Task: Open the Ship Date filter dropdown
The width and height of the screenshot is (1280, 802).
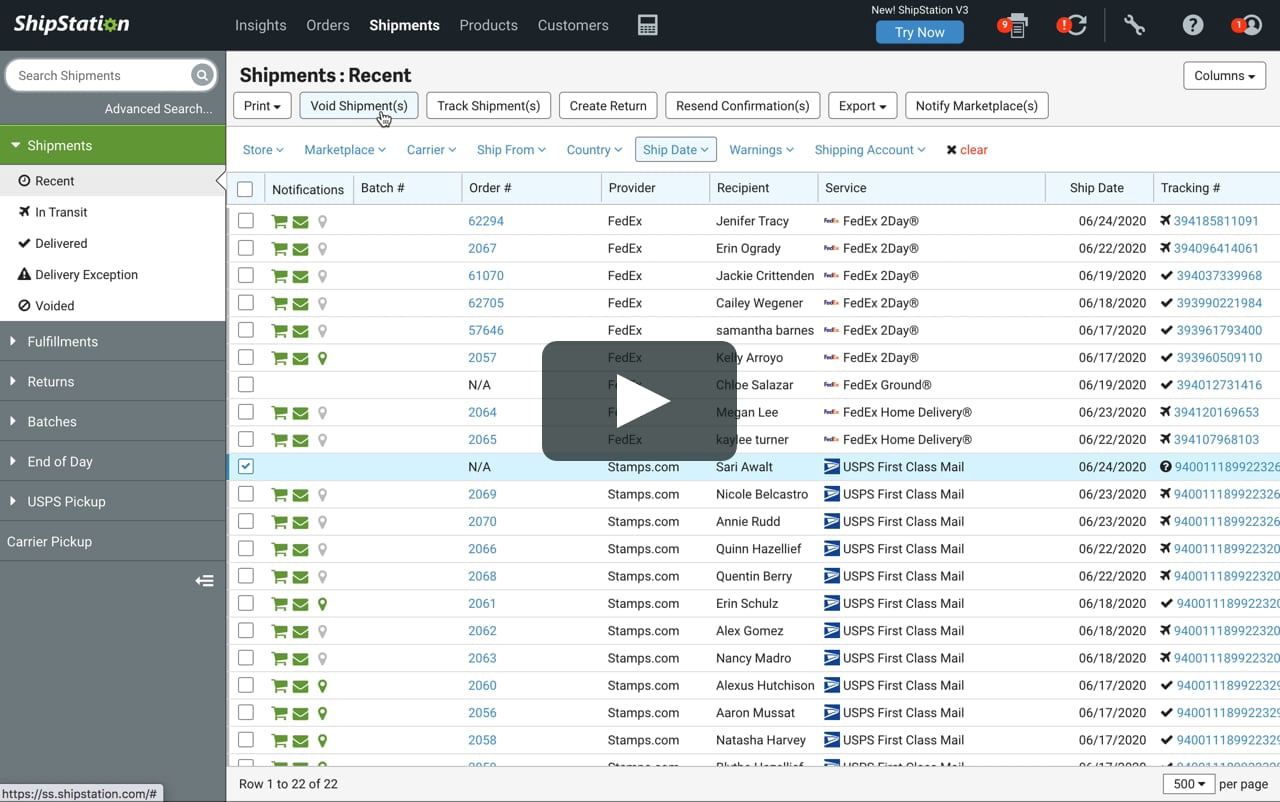Action: 676,150
